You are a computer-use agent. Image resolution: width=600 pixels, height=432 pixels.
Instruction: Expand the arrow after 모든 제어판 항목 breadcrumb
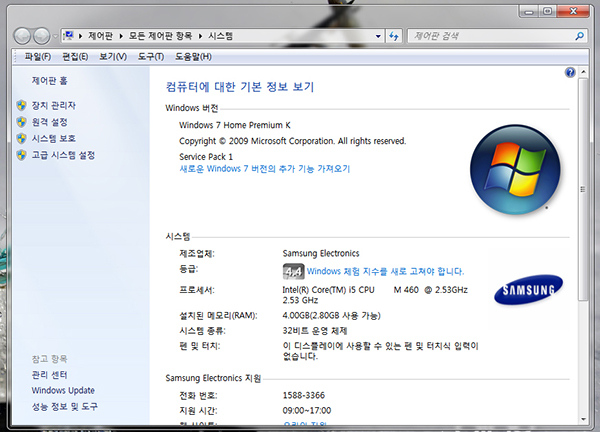point(200,36)
